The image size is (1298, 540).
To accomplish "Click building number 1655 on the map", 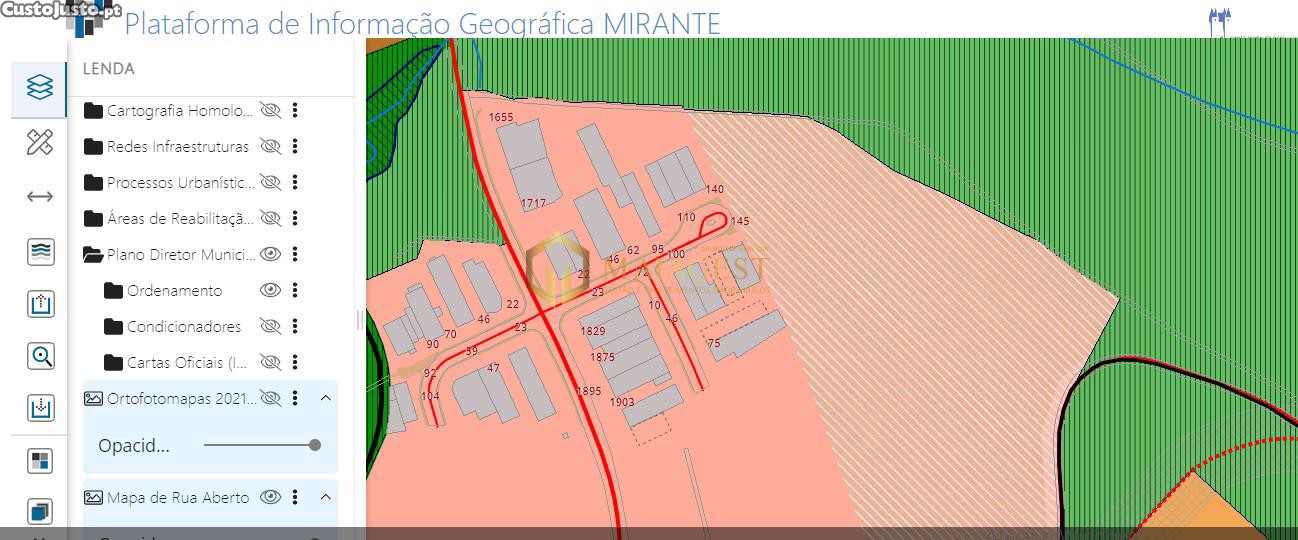I will [x=501, y=117].
